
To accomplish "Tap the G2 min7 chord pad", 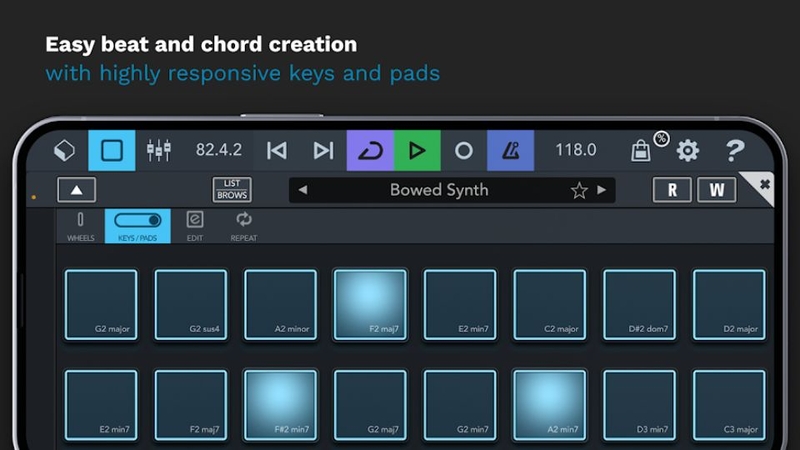I will click(460, 405).
